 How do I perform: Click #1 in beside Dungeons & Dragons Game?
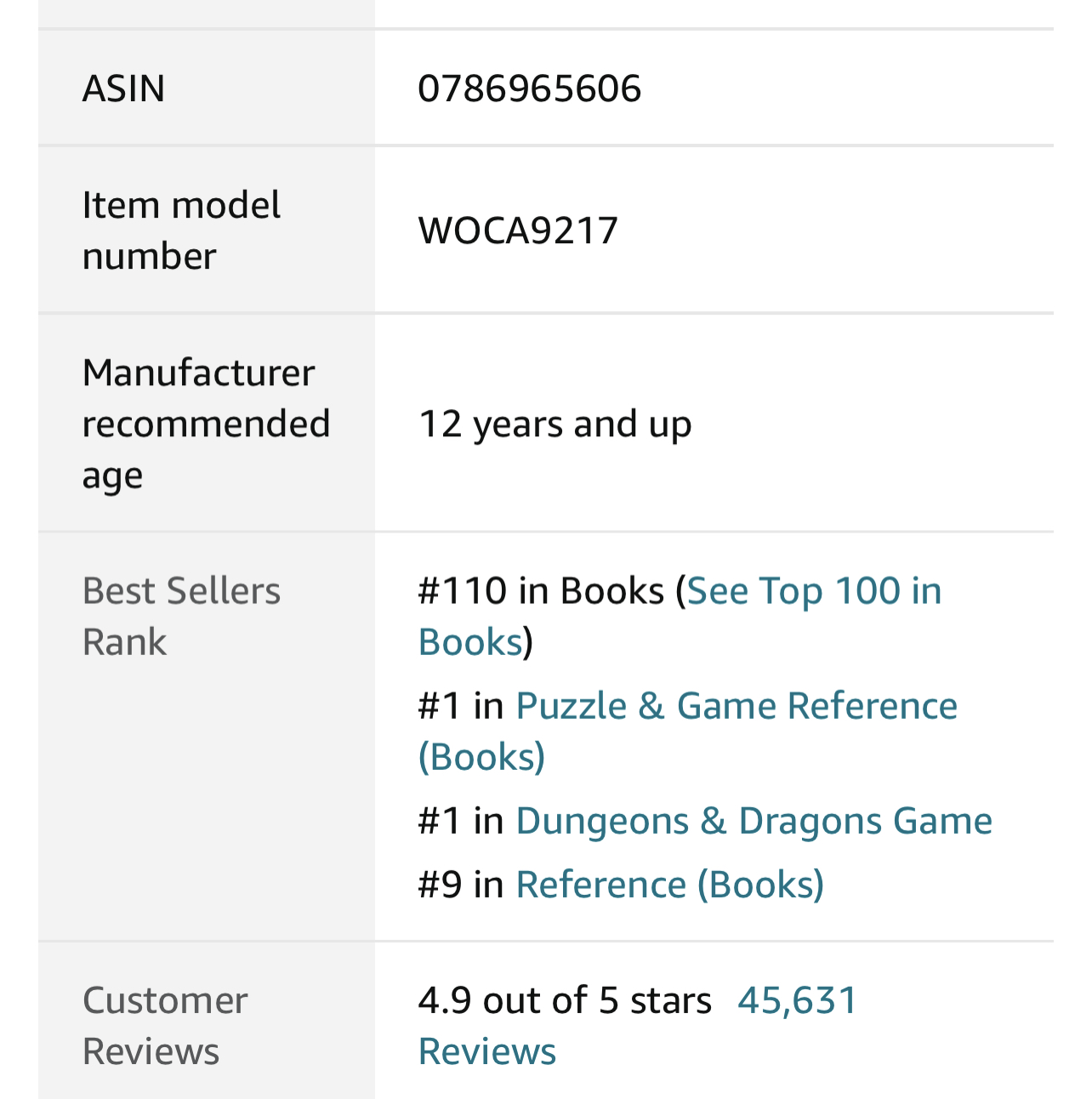pos(461,821)
